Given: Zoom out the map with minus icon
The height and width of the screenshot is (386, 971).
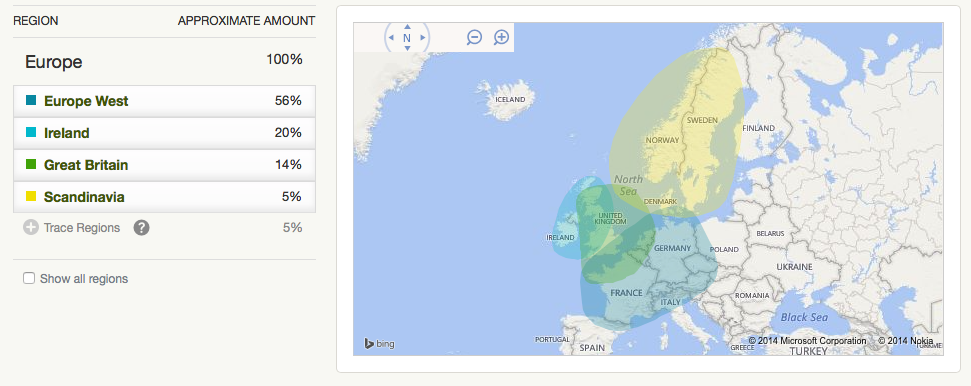Looking at the screenshot, I should click(x=474, y=37).
